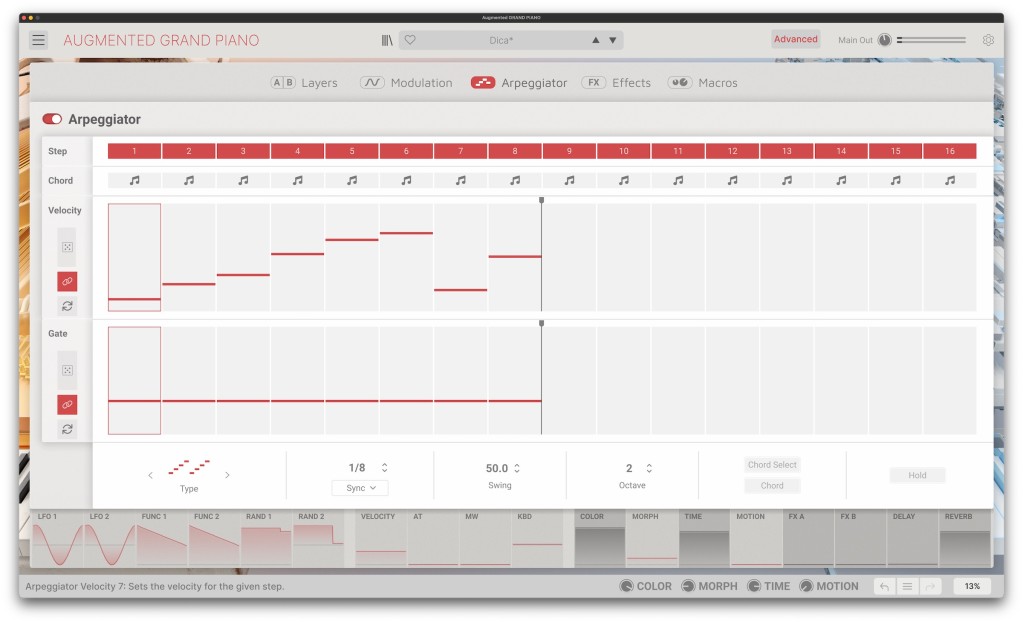The width and height of the screenshot is (1023, 623).
Task: Select the LFO 1 modulation thumbnail
Action: click(x=57, y=540)
